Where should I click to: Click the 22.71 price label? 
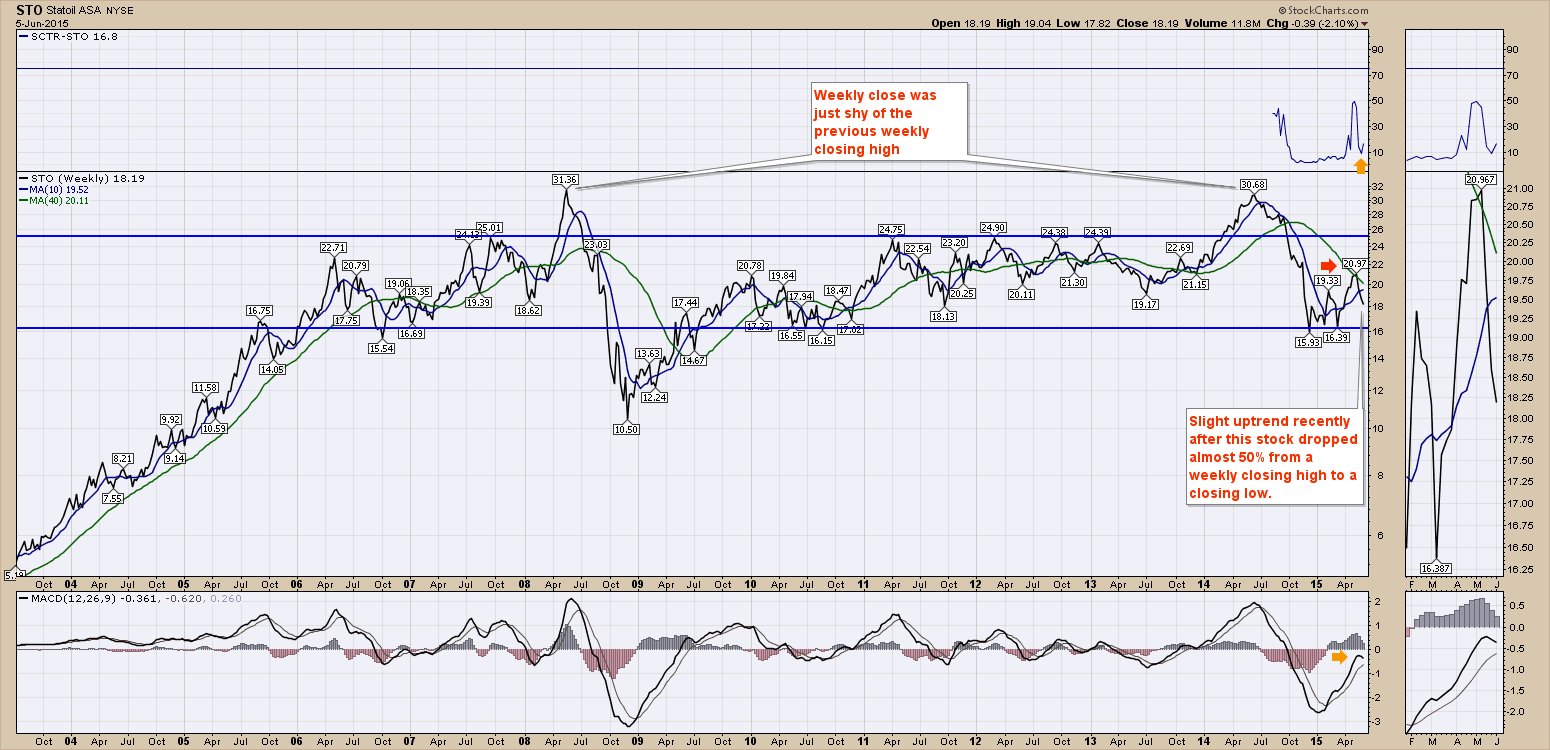(x=333, y=247)
